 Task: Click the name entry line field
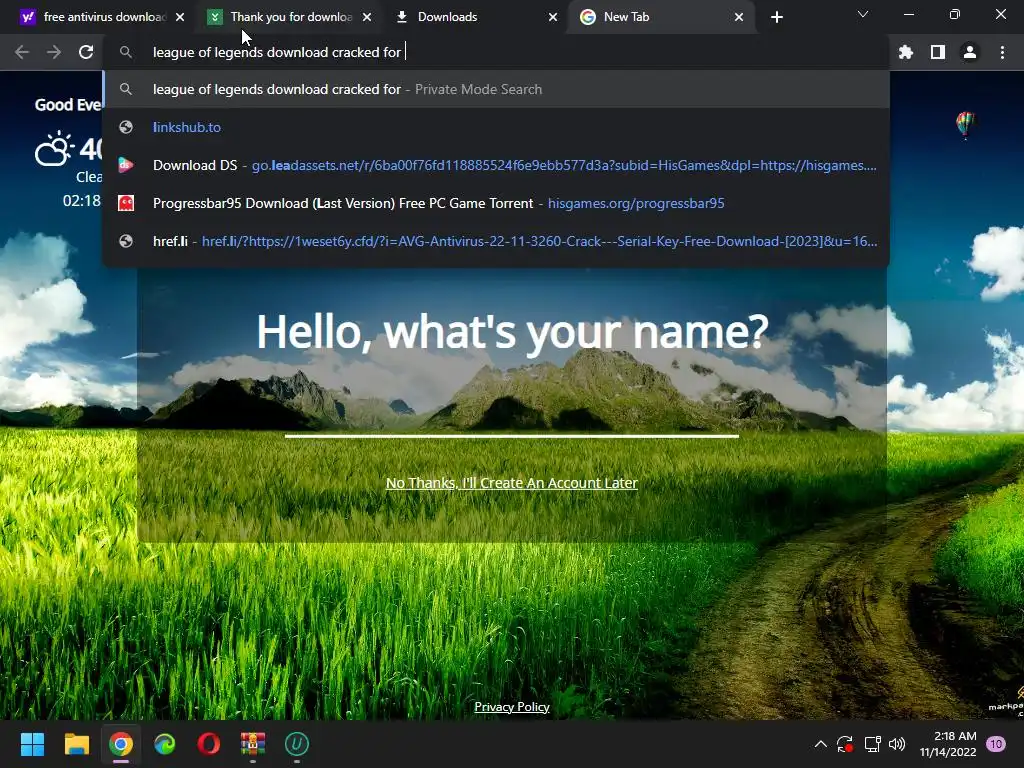pos(512,418)
